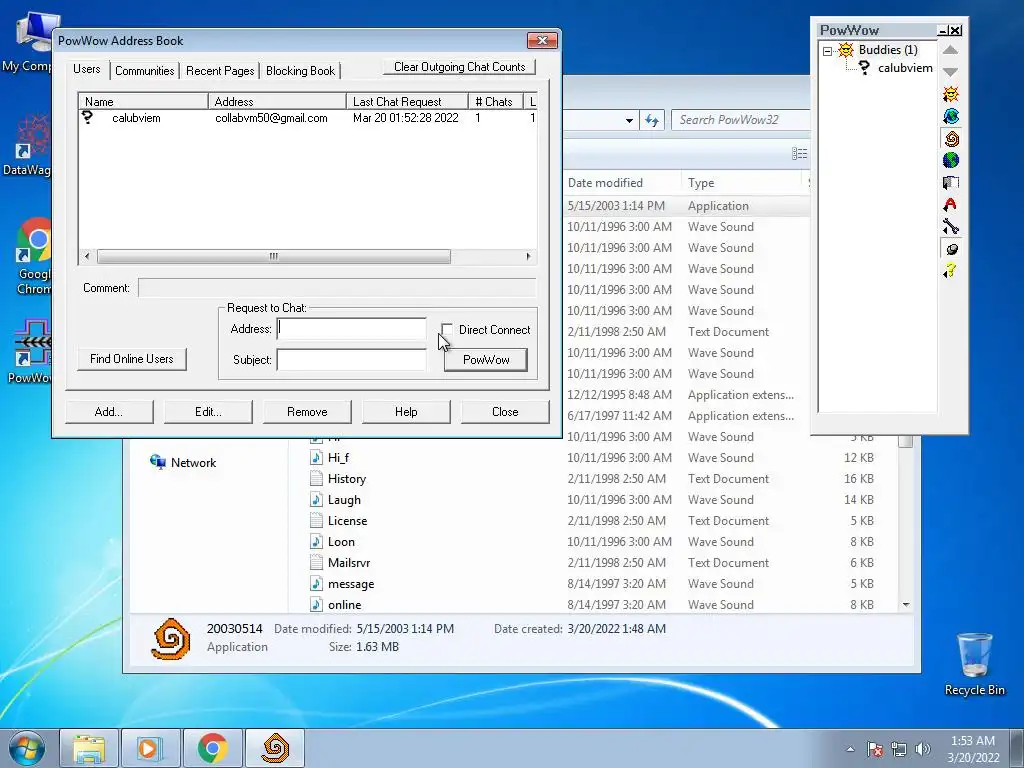Click the address book icon in PowWow toolbar
Viewport: 1024px width, 768px height.
click(951, 182)
